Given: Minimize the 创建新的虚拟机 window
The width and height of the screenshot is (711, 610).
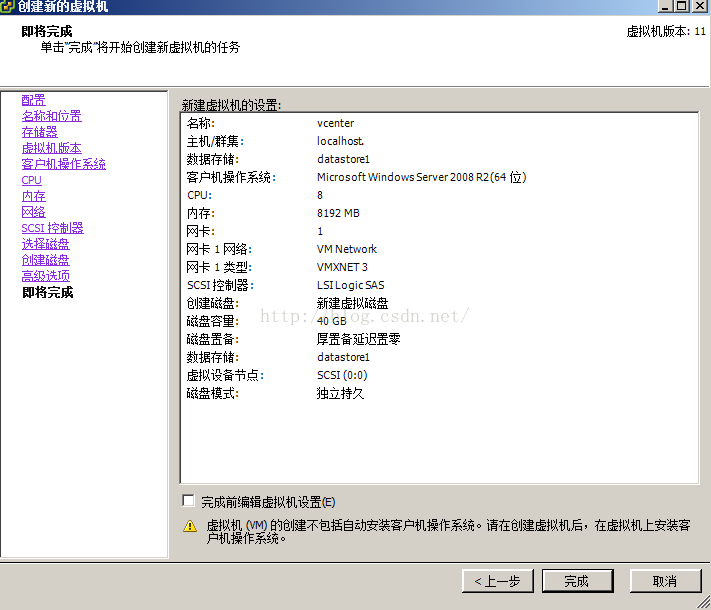Looking at the screenshot, I should pyautogui.click(x=665, y=6).
